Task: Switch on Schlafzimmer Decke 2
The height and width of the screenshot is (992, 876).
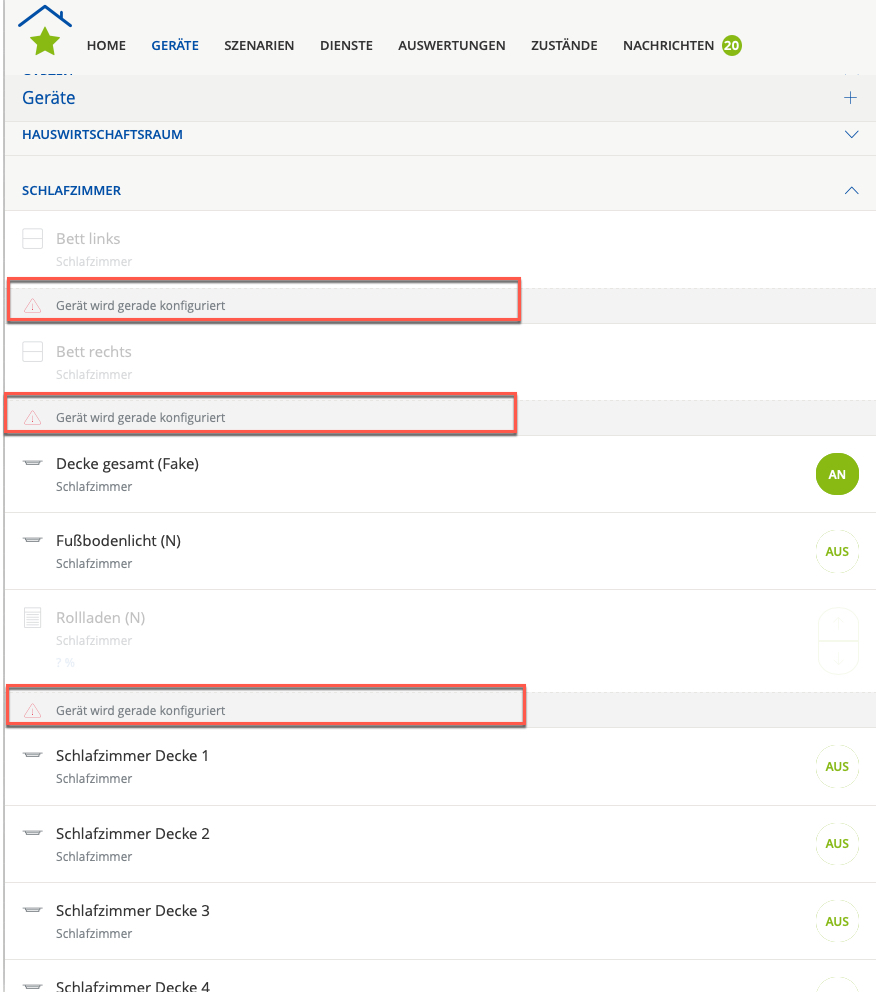Action: (837, 843)
